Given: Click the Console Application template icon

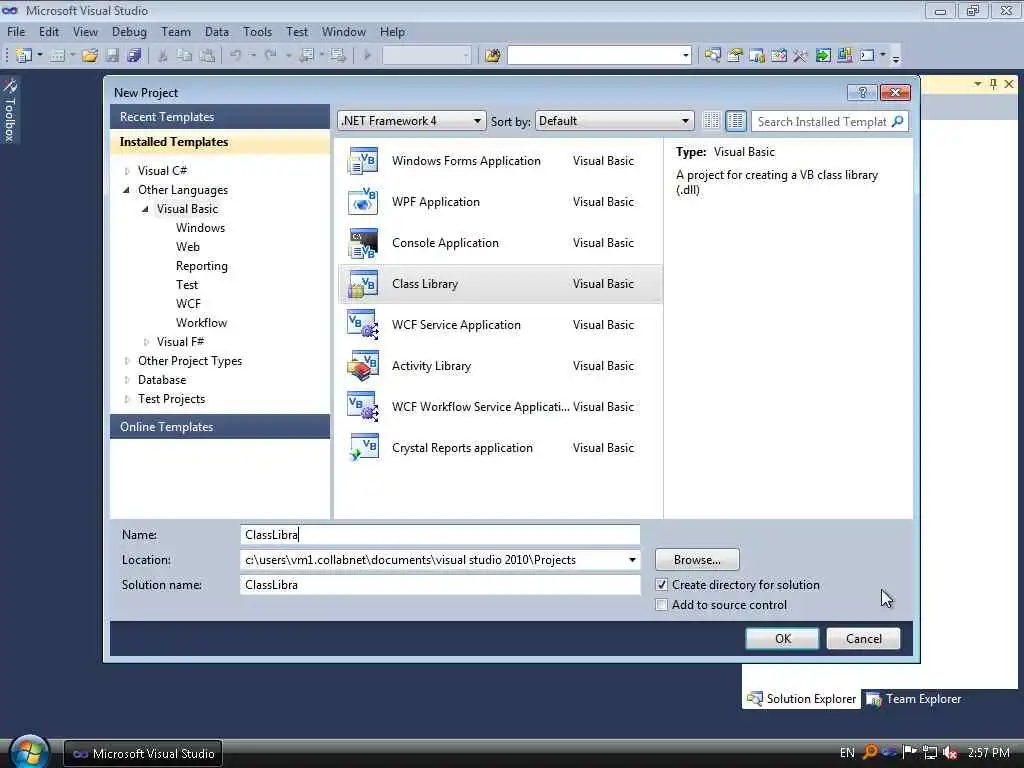Looking at the screenshot, I should 363,243.
